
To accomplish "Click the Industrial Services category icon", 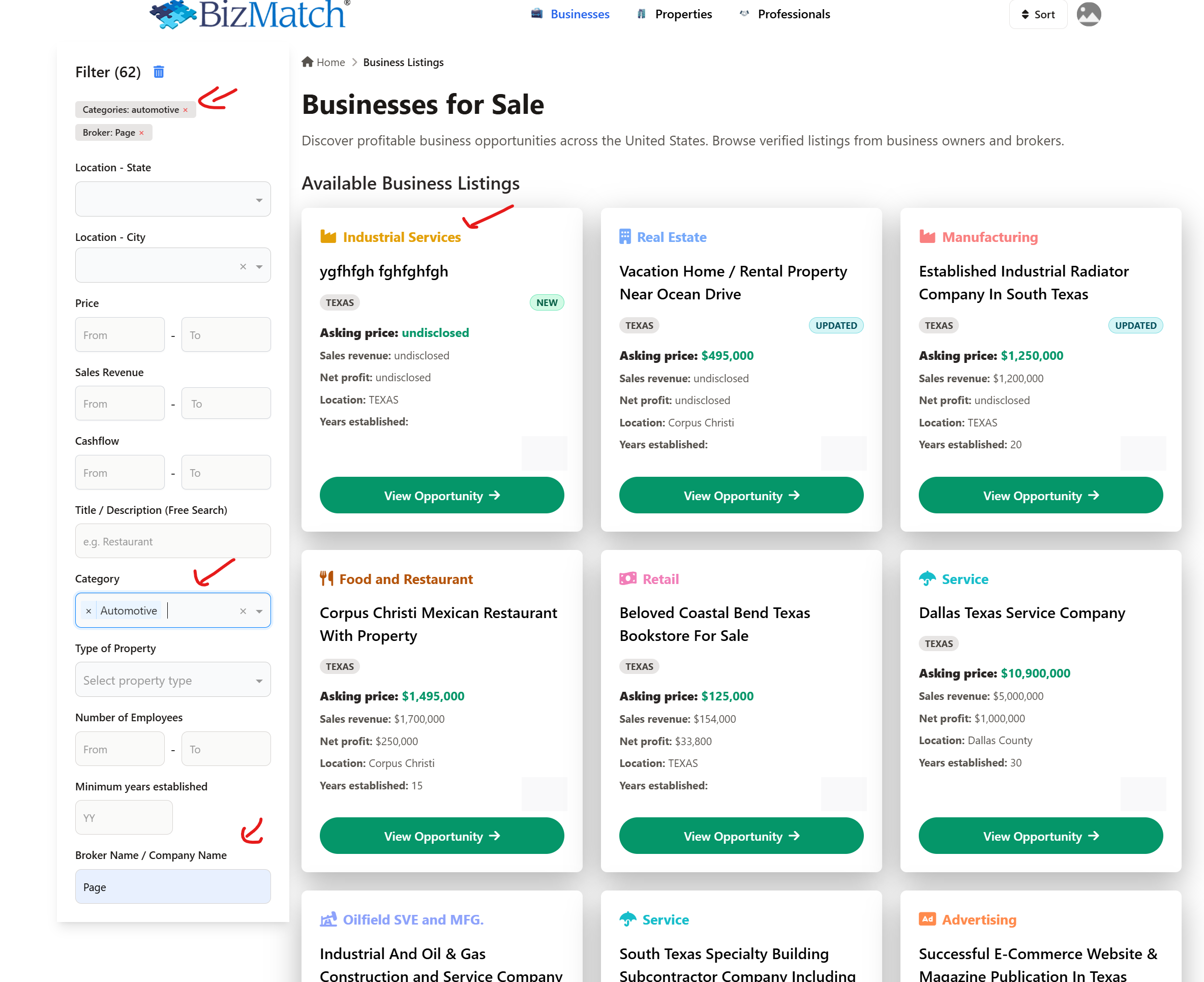I will coord(328,236).
